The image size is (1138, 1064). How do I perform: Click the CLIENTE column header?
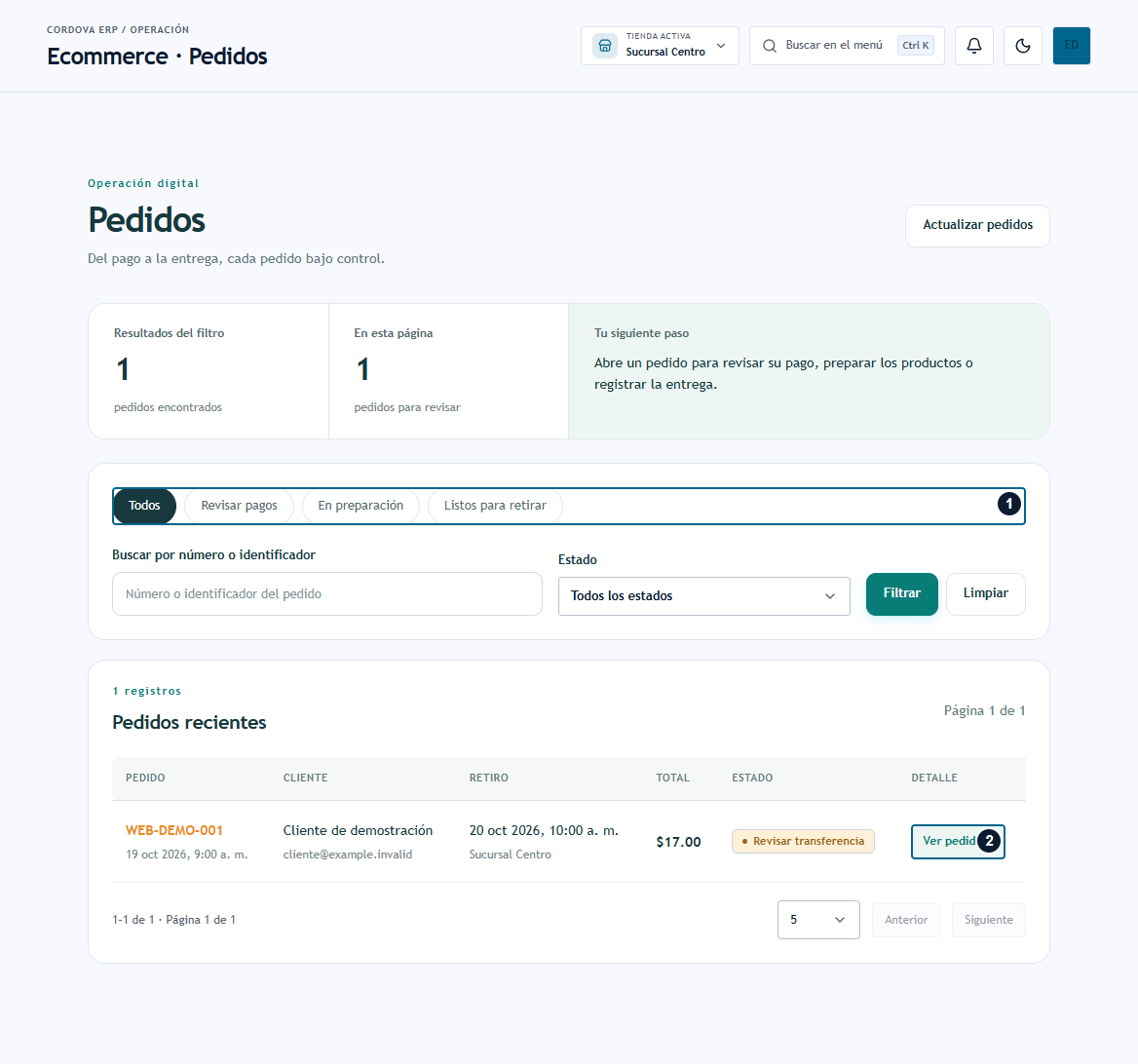(x=306, y=779)
